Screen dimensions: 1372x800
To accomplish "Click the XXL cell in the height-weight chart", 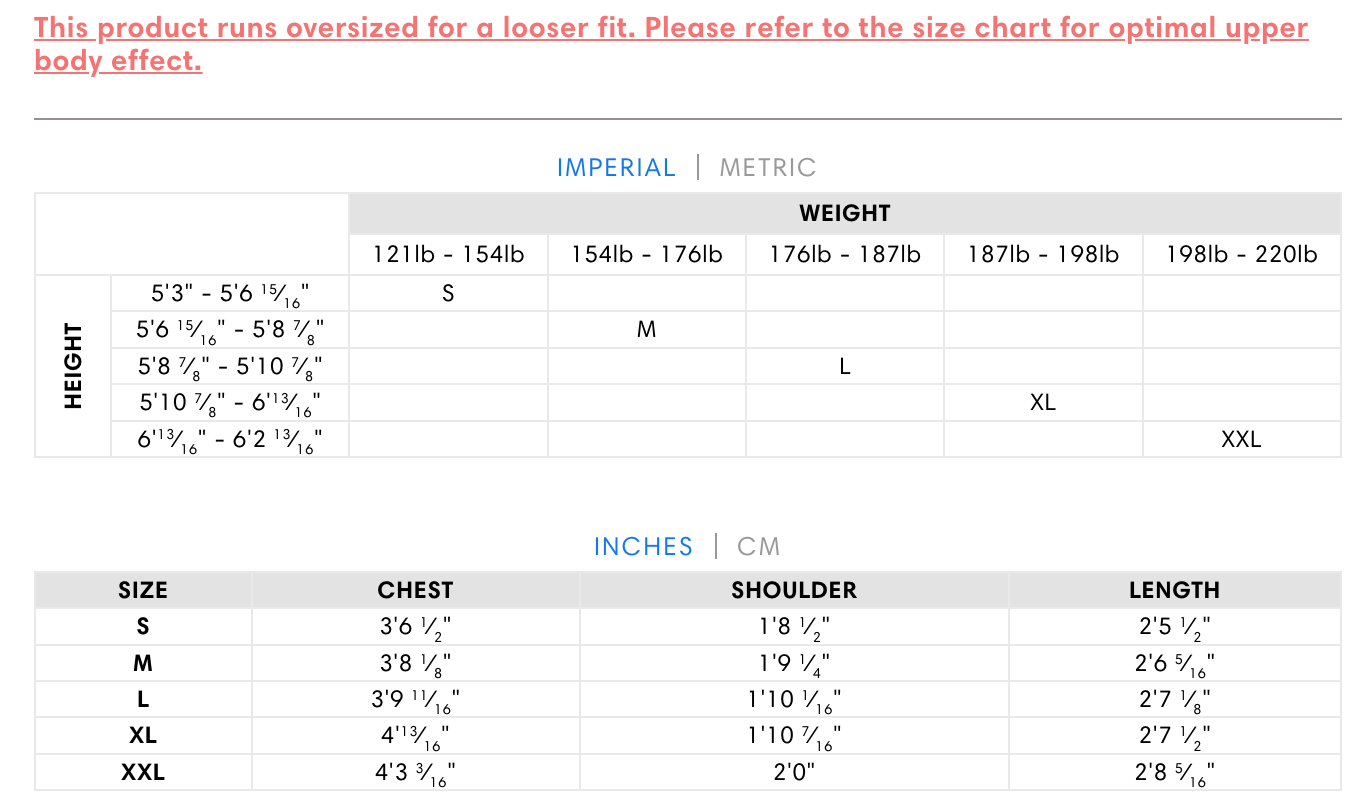I will point(1241,439).
